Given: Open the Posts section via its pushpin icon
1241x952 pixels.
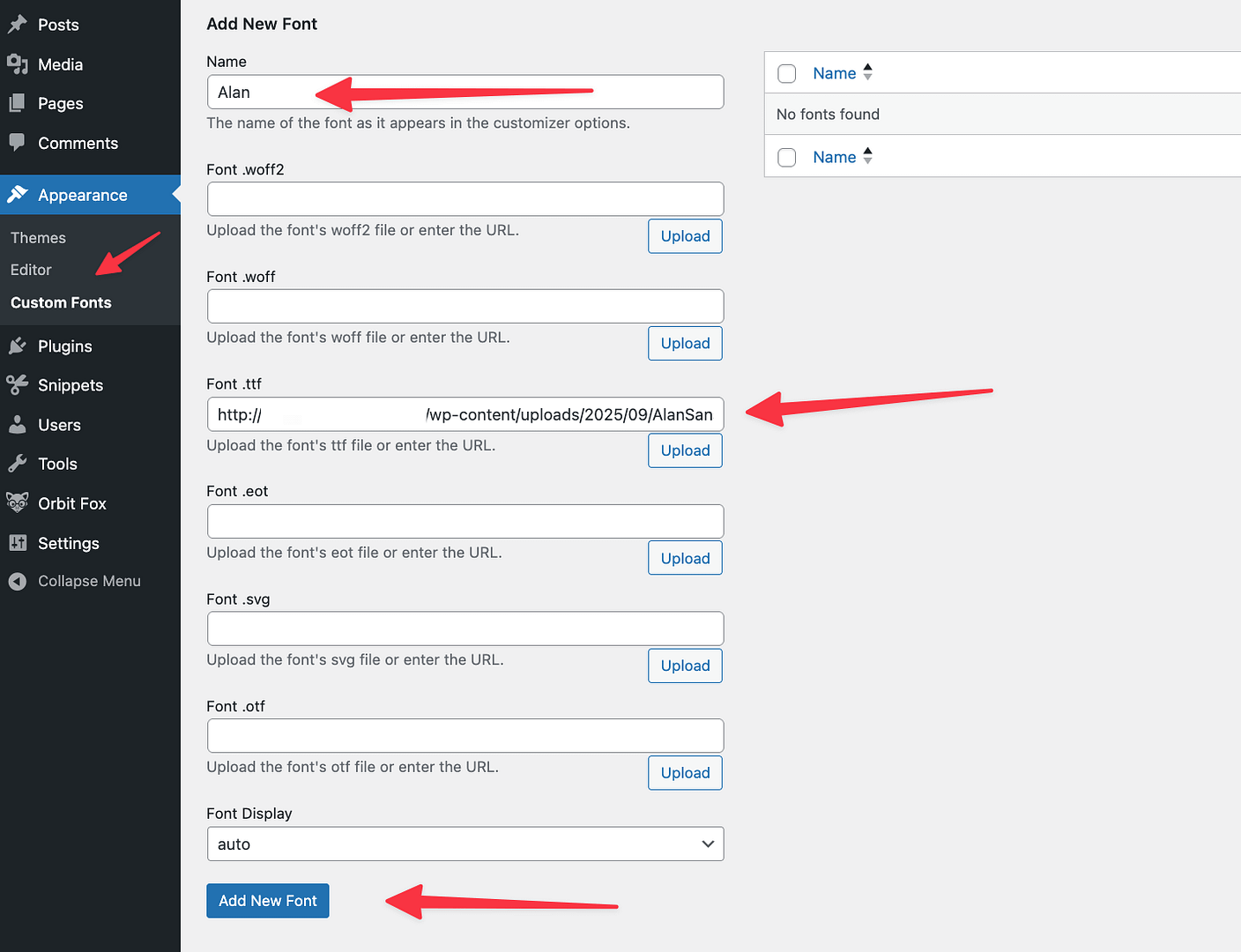Looking at the screenshot, I should coord(18,24).
